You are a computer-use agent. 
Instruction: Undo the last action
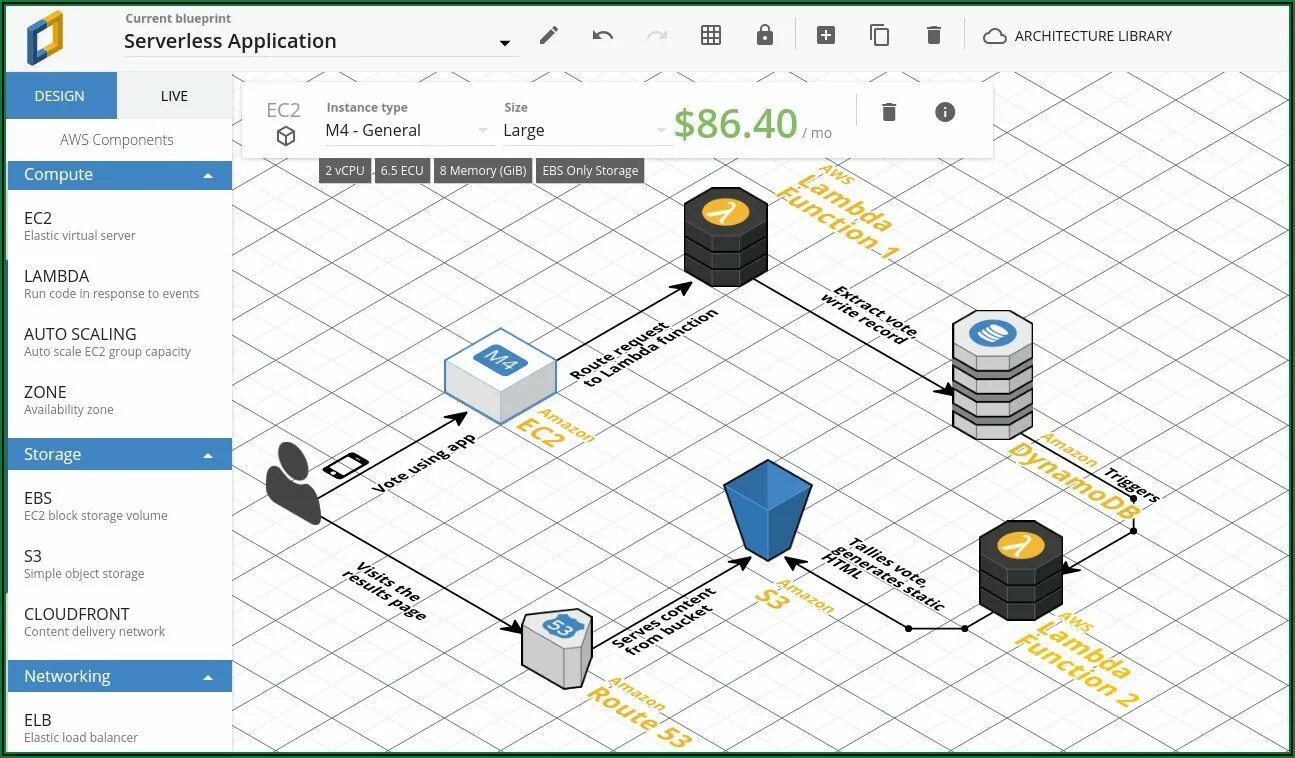coord(603,35)
